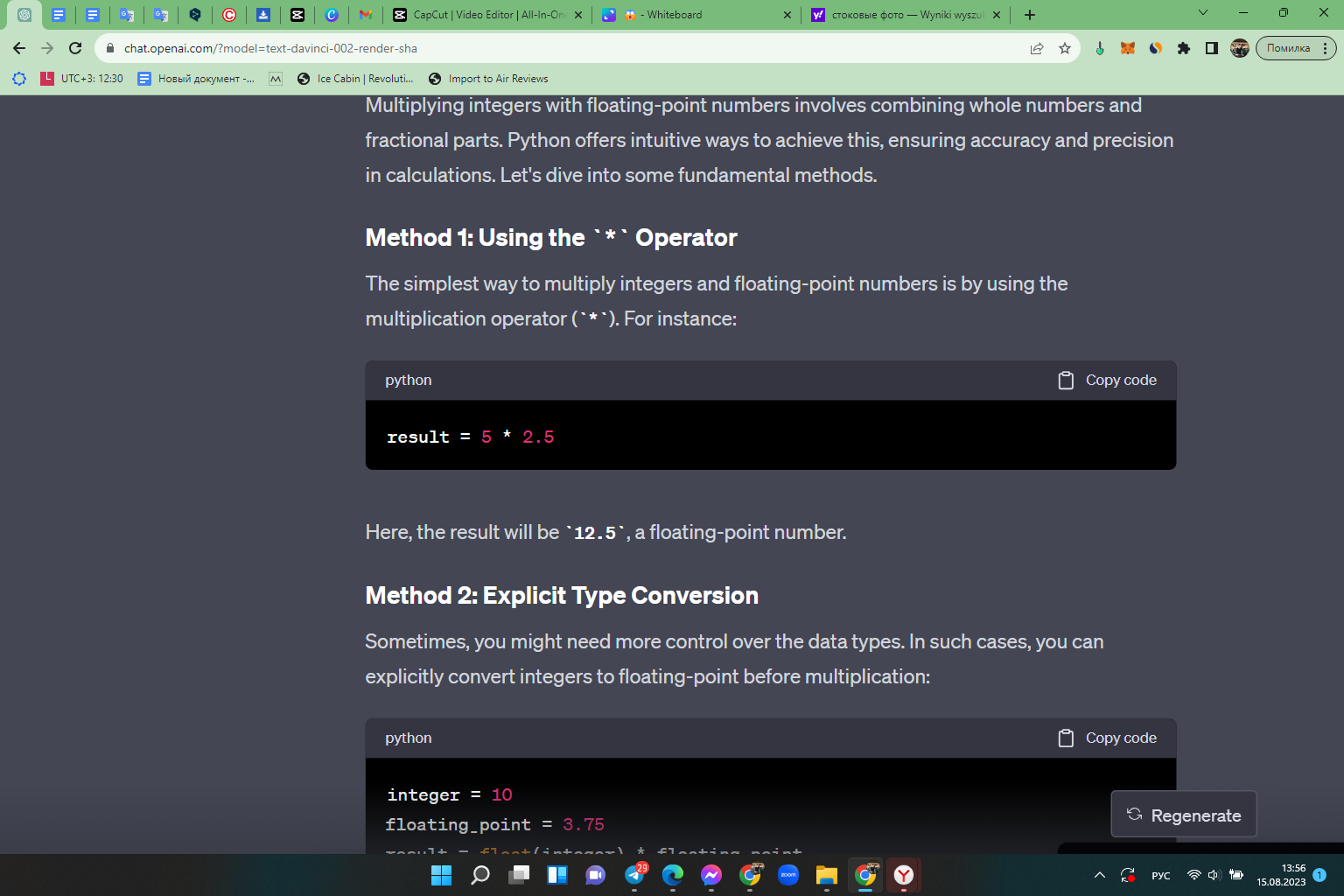Open Telegram from the taskbar

coord(634,875)
